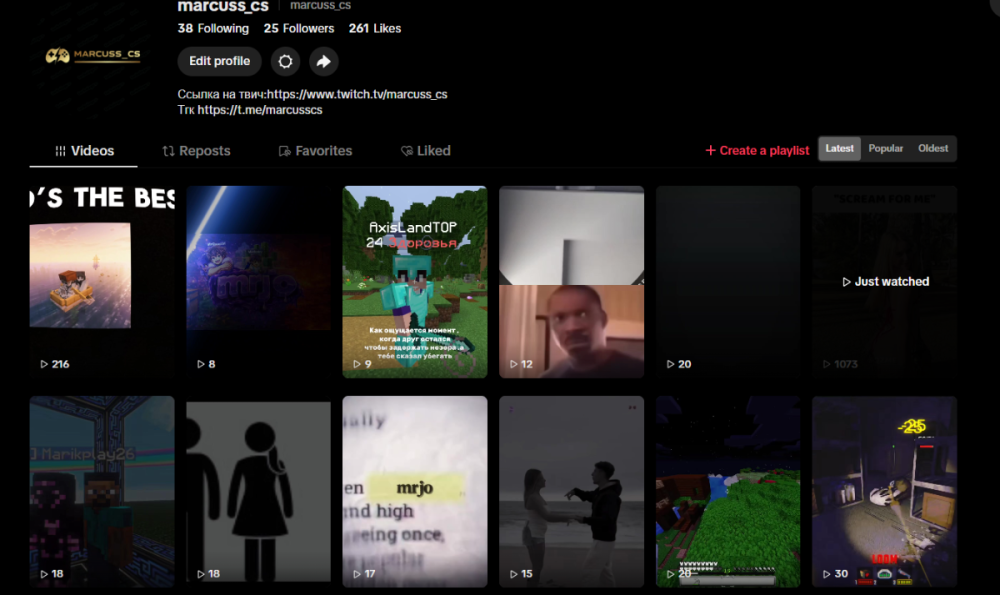Open the 25 Followers list

(x=298, y=29)
